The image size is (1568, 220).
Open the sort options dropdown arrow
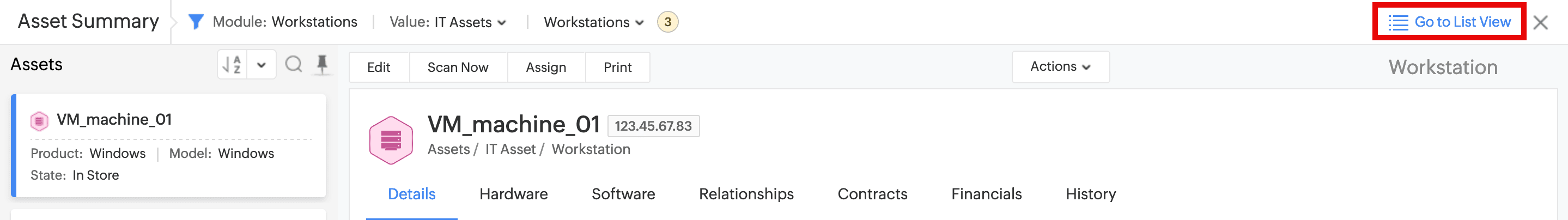tap(261, 64)
